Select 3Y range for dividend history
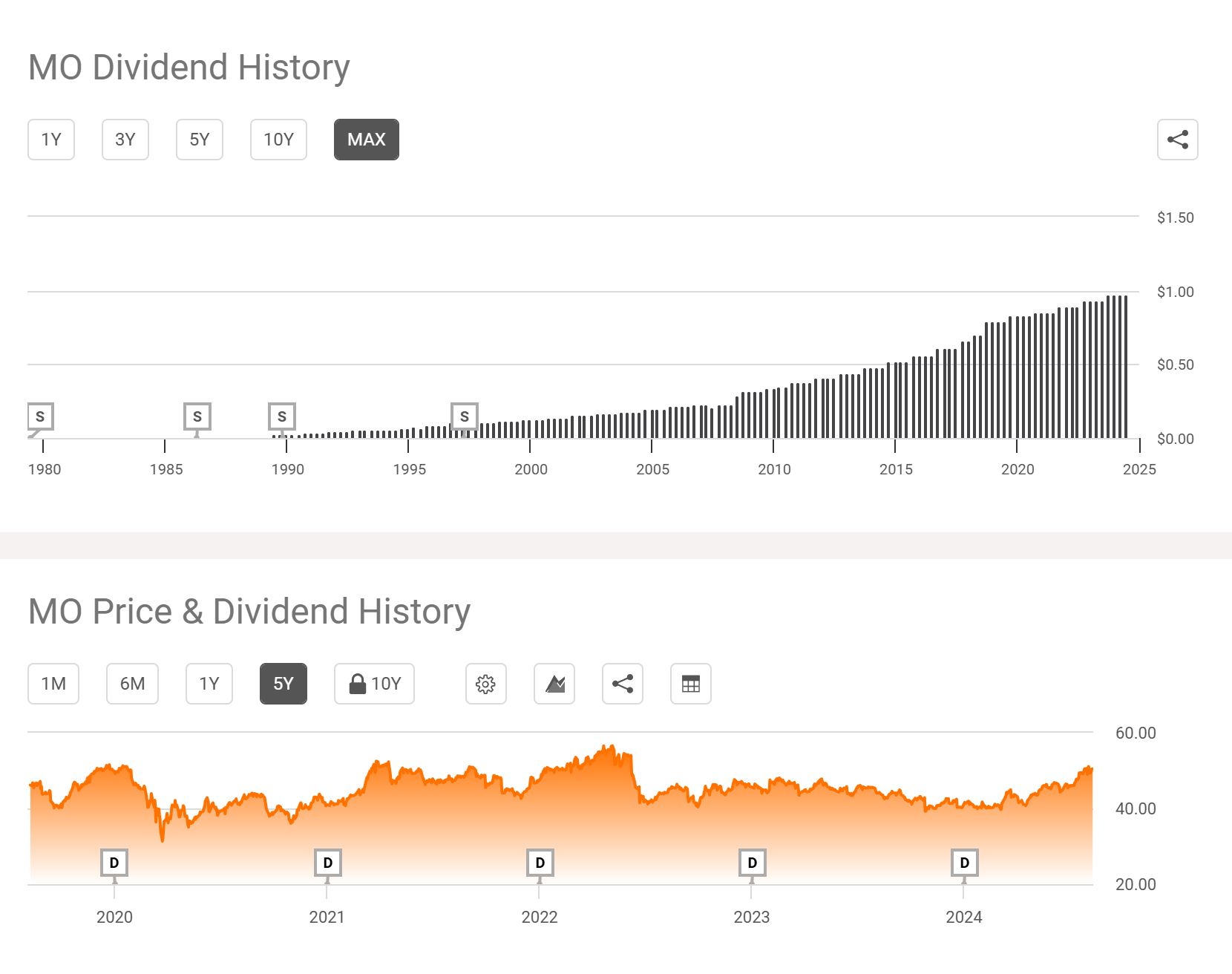Image resolution: width=1232 pixels, height=974 pixels. (x=125, y=140)
